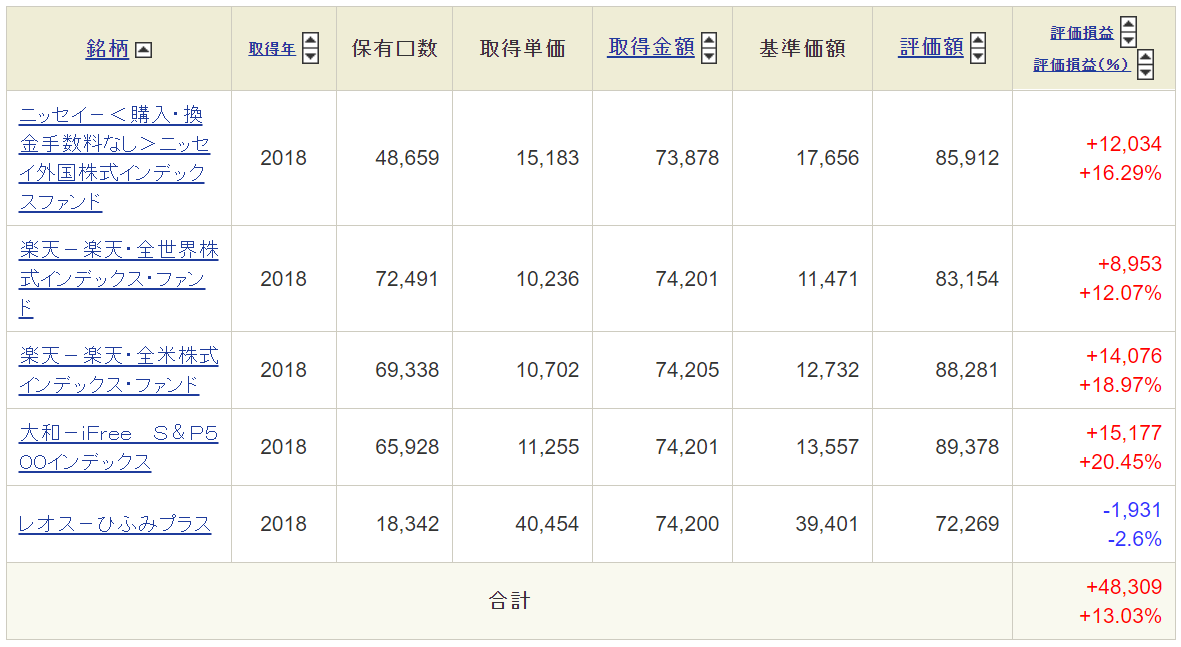Sort 評価損益 descending with the down arrow
1181x647 pixels.
(1128, 40)
